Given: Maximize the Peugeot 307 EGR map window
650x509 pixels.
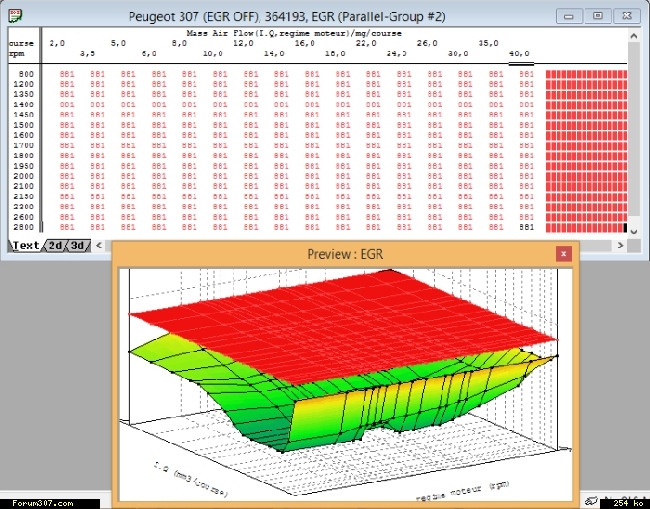Looking at the screenshot, I should [x=597, y=16].
